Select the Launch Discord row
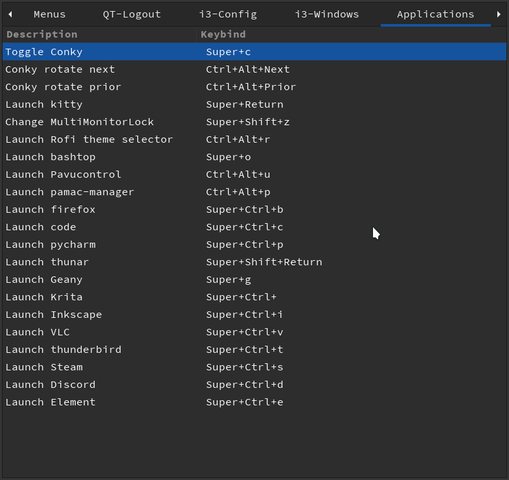The width and height of the screenshot is (509, 480). [x=254, y=384]
